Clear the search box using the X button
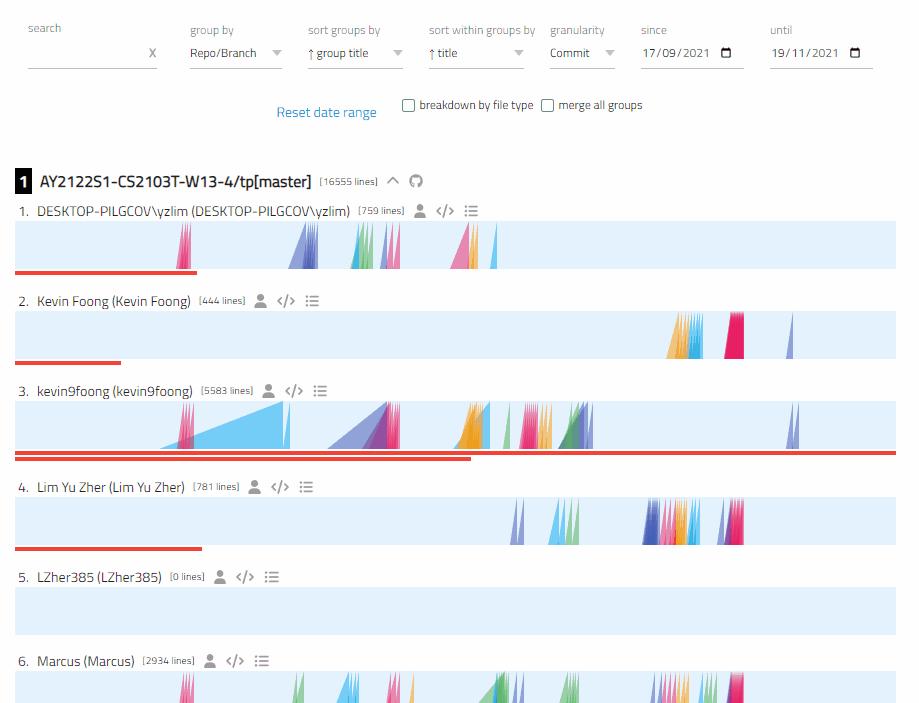 152,53
